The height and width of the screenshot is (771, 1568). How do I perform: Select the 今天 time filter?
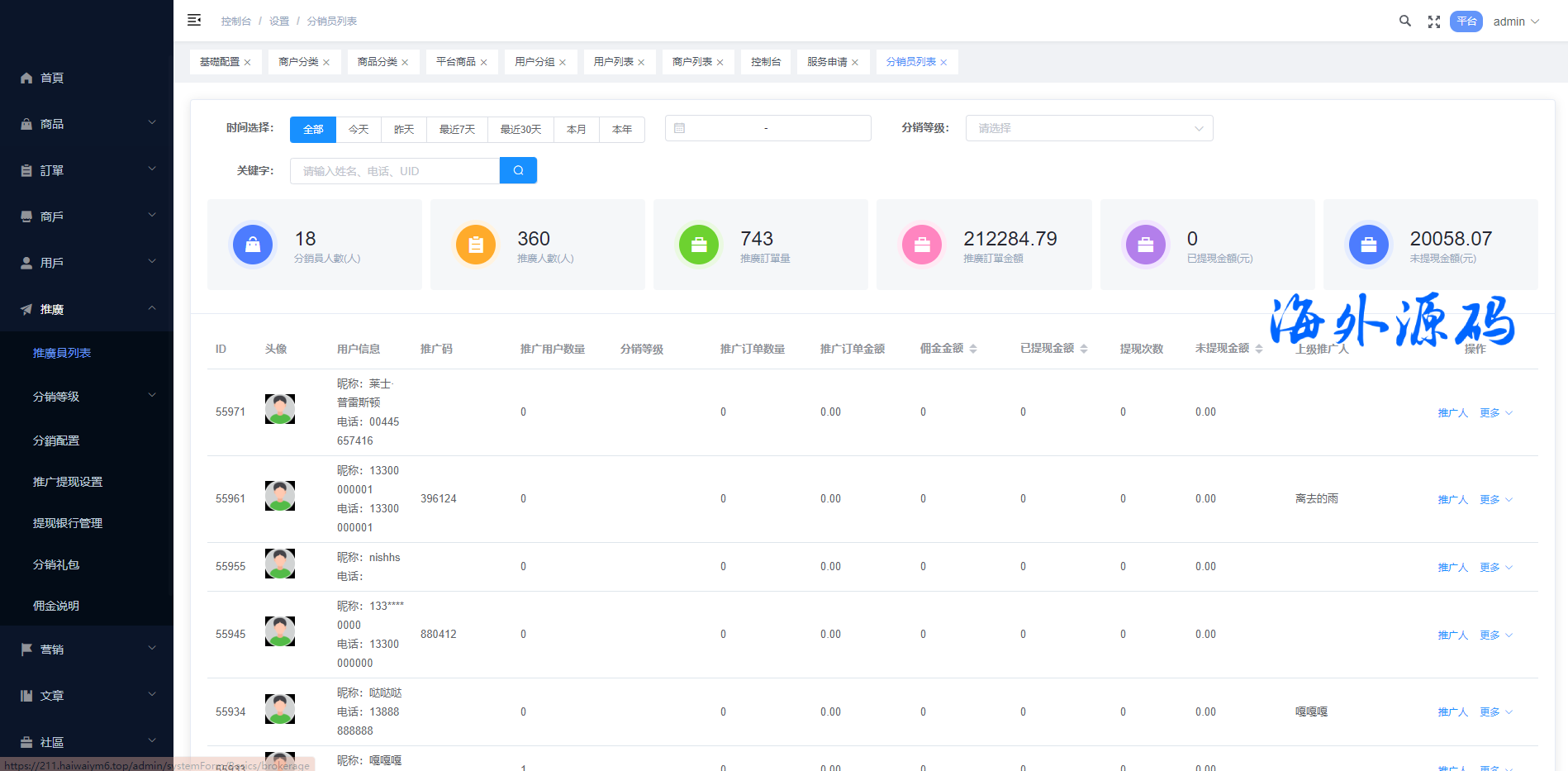click(359, 130)
